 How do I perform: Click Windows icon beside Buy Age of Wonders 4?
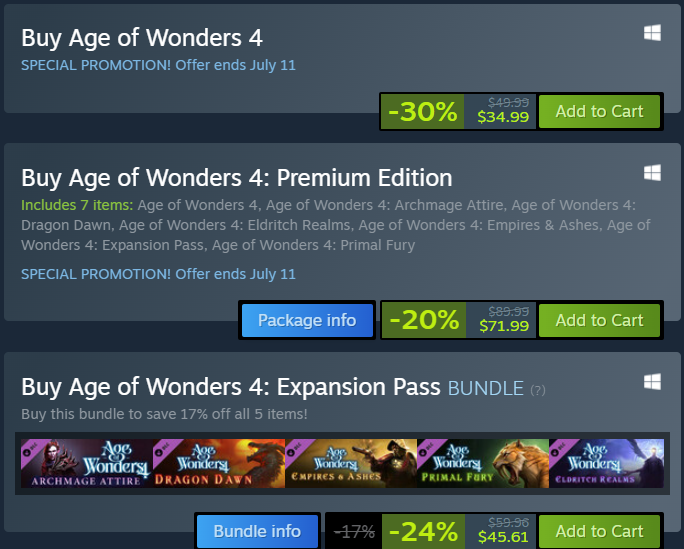coord(652,34)
